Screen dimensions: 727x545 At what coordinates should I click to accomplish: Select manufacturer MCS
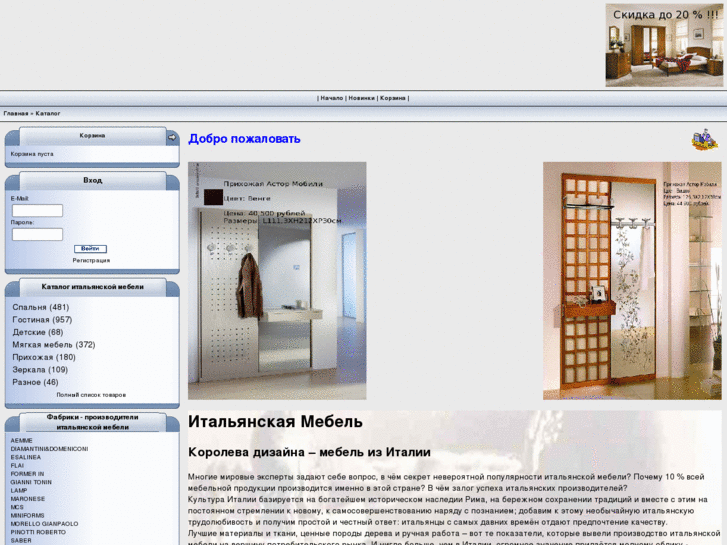coord(17,507)
